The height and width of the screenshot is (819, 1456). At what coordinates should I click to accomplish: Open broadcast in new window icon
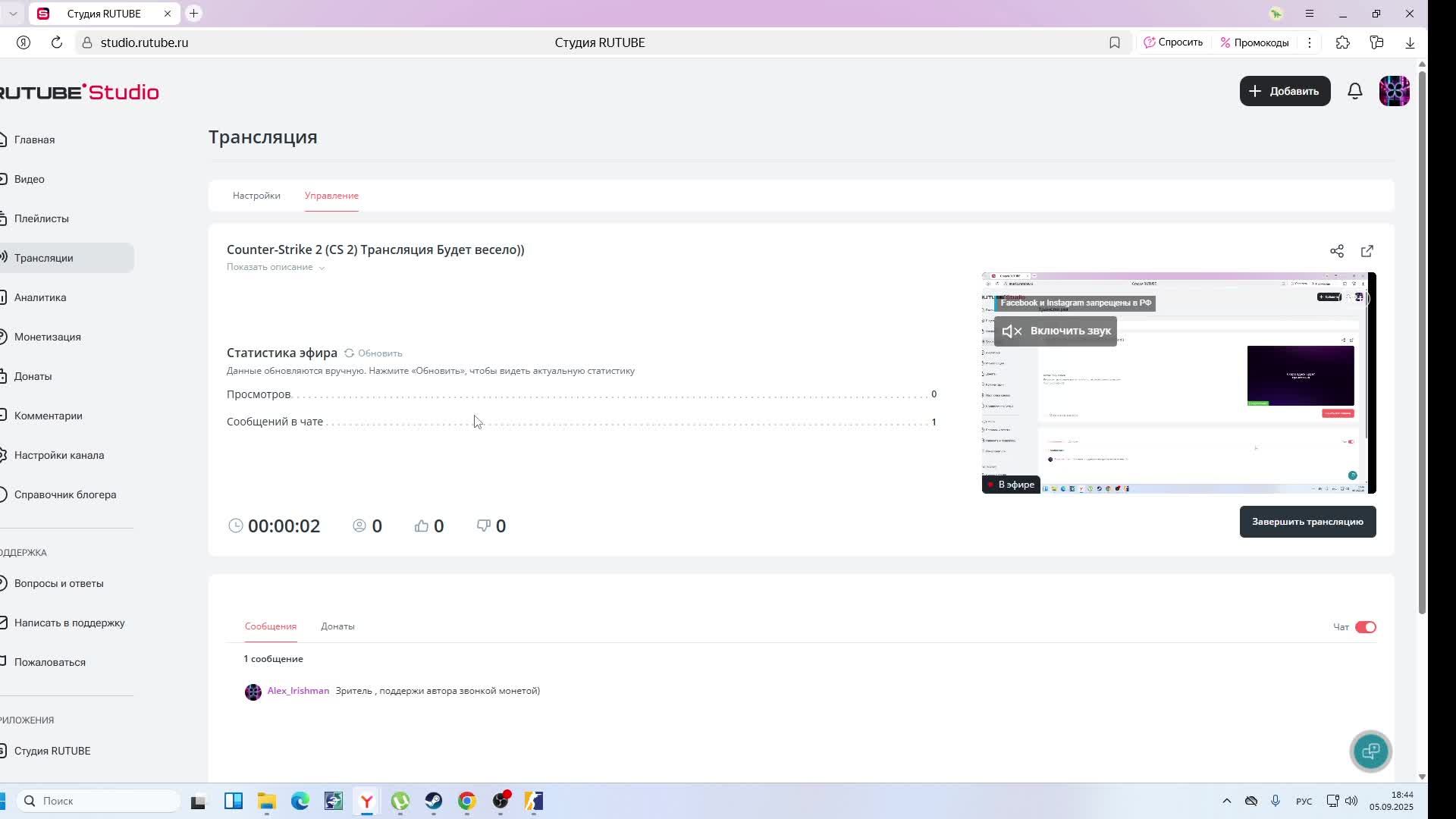1367,251
